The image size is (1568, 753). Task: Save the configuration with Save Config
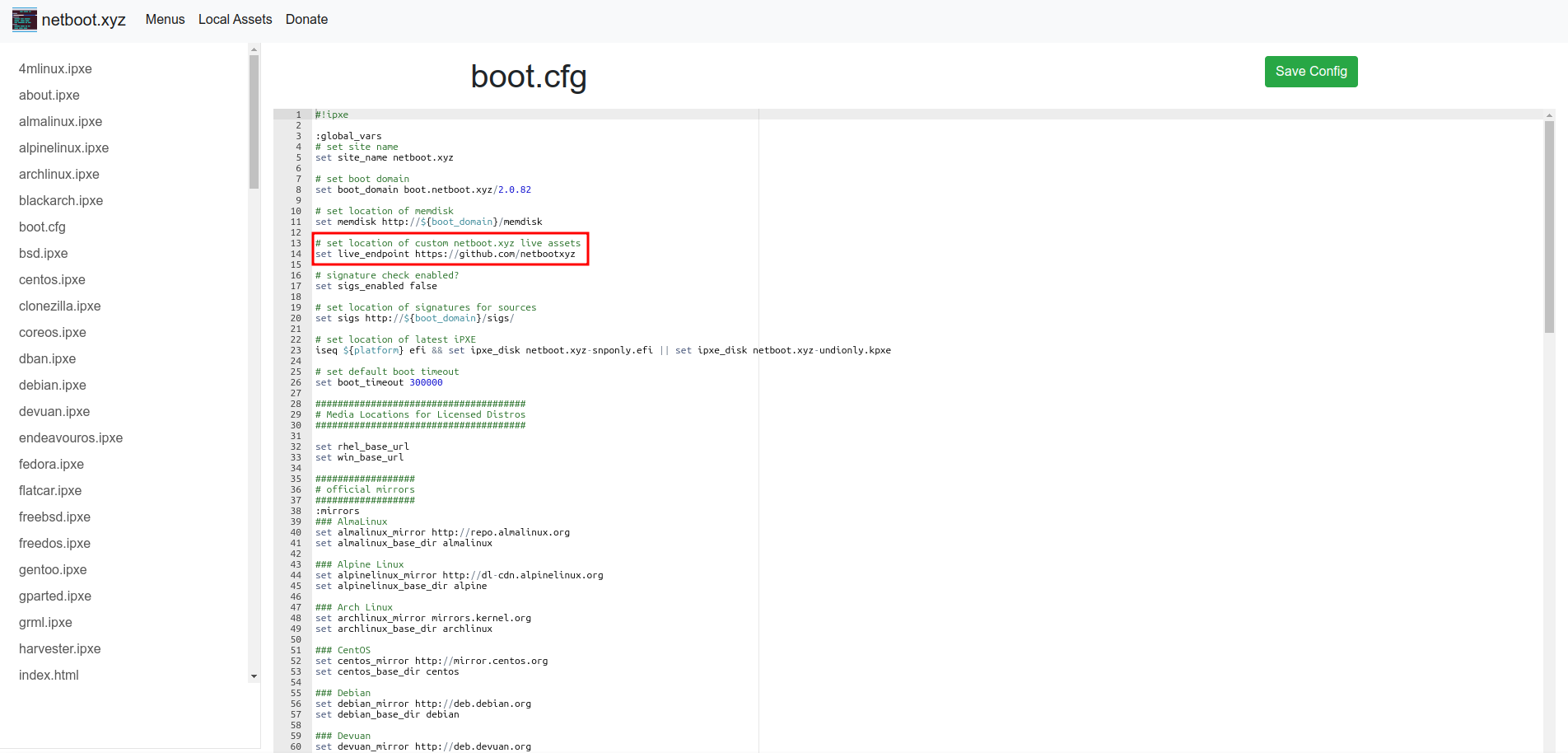pyautogui.click(x=1311, y=72)
